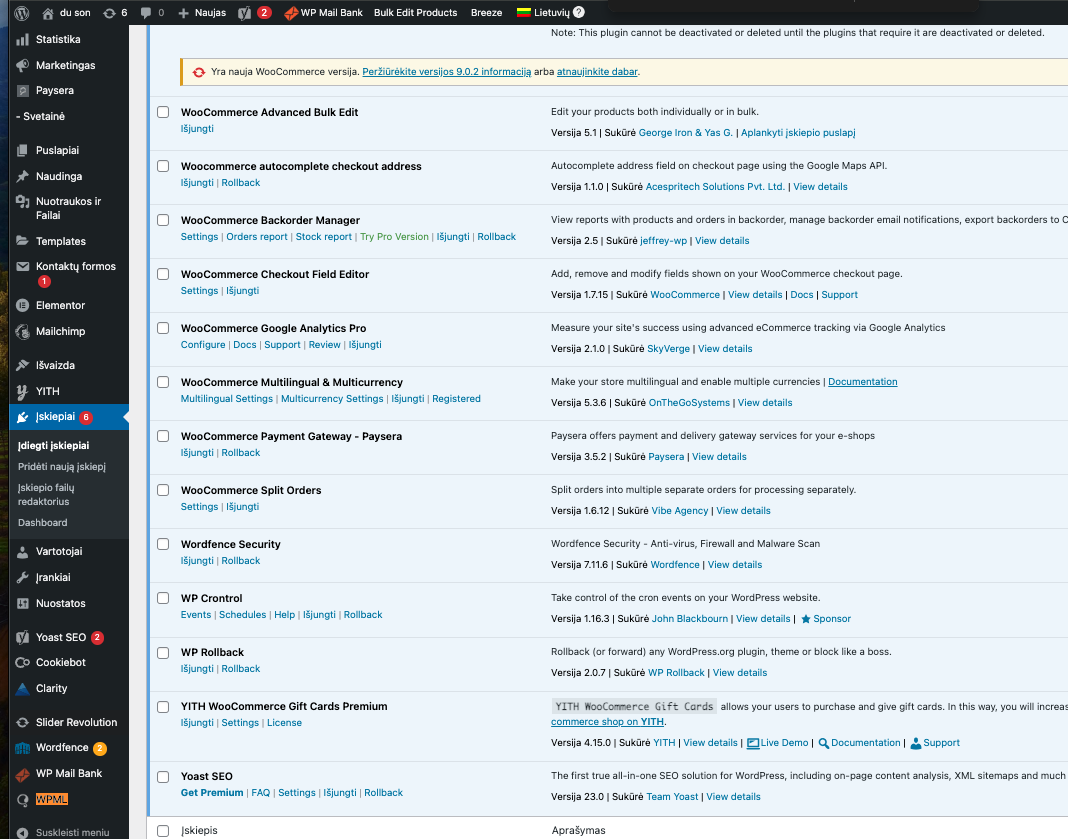The width and height of the screenshot is (1068, 839).
Task: Open Dashboard submenu under Įskiepiai
Action: click(43, 522)
